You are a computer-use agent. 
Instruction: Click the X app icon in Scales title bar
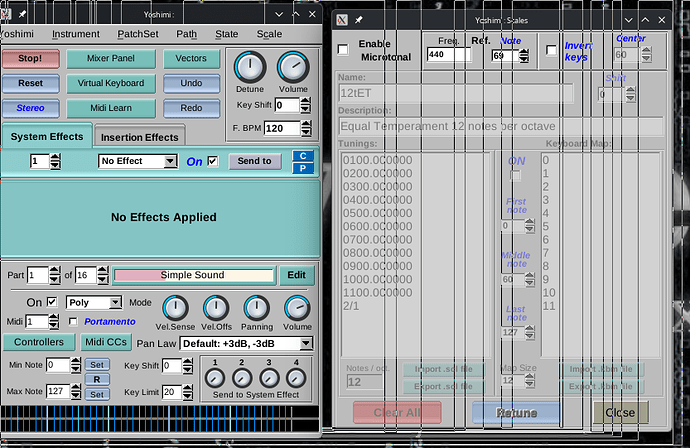pyautogui.click(x=342, y=20)
